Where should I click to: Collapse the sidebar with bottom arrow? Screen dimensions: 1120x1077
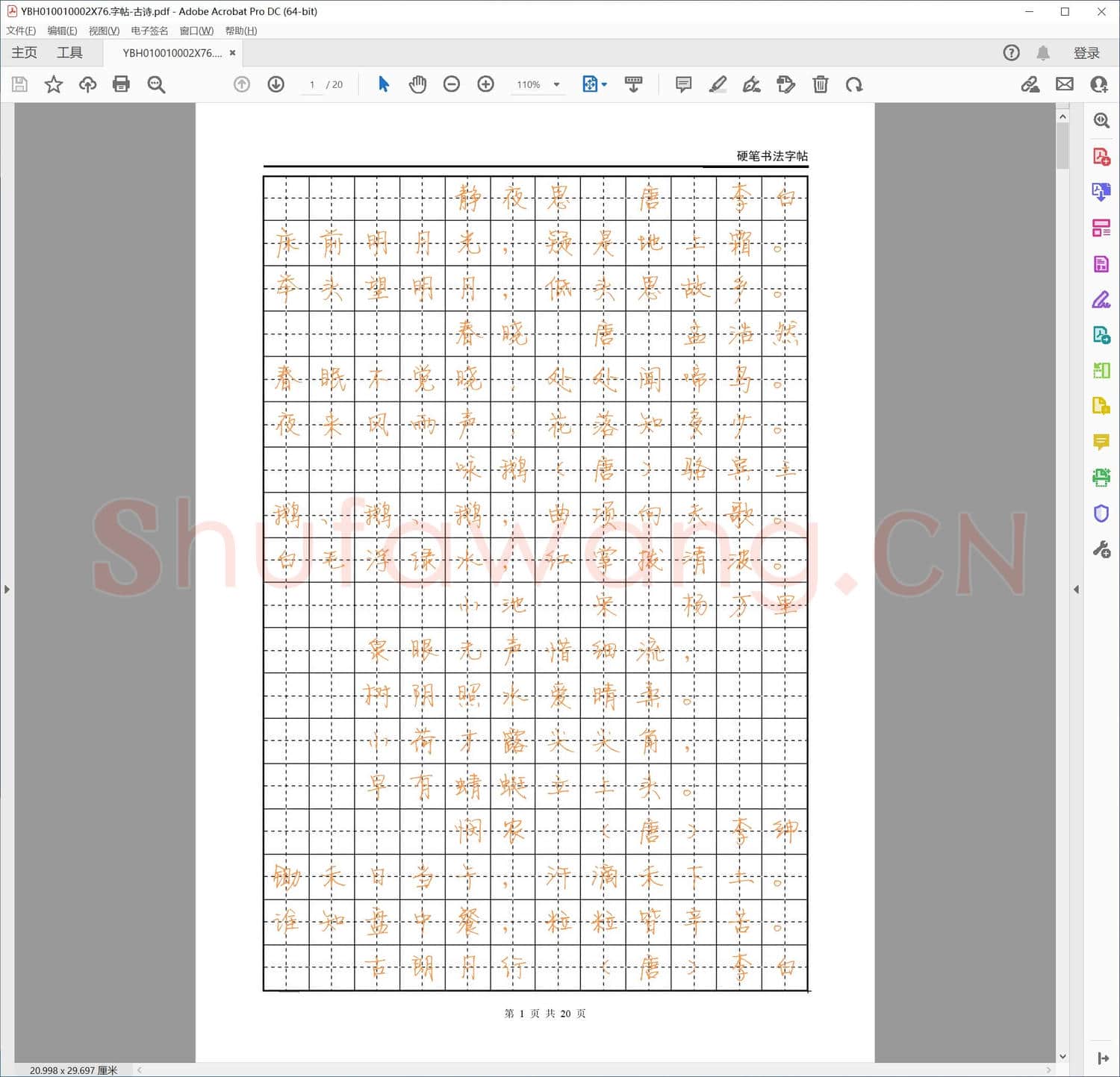pos(1103,1058)
